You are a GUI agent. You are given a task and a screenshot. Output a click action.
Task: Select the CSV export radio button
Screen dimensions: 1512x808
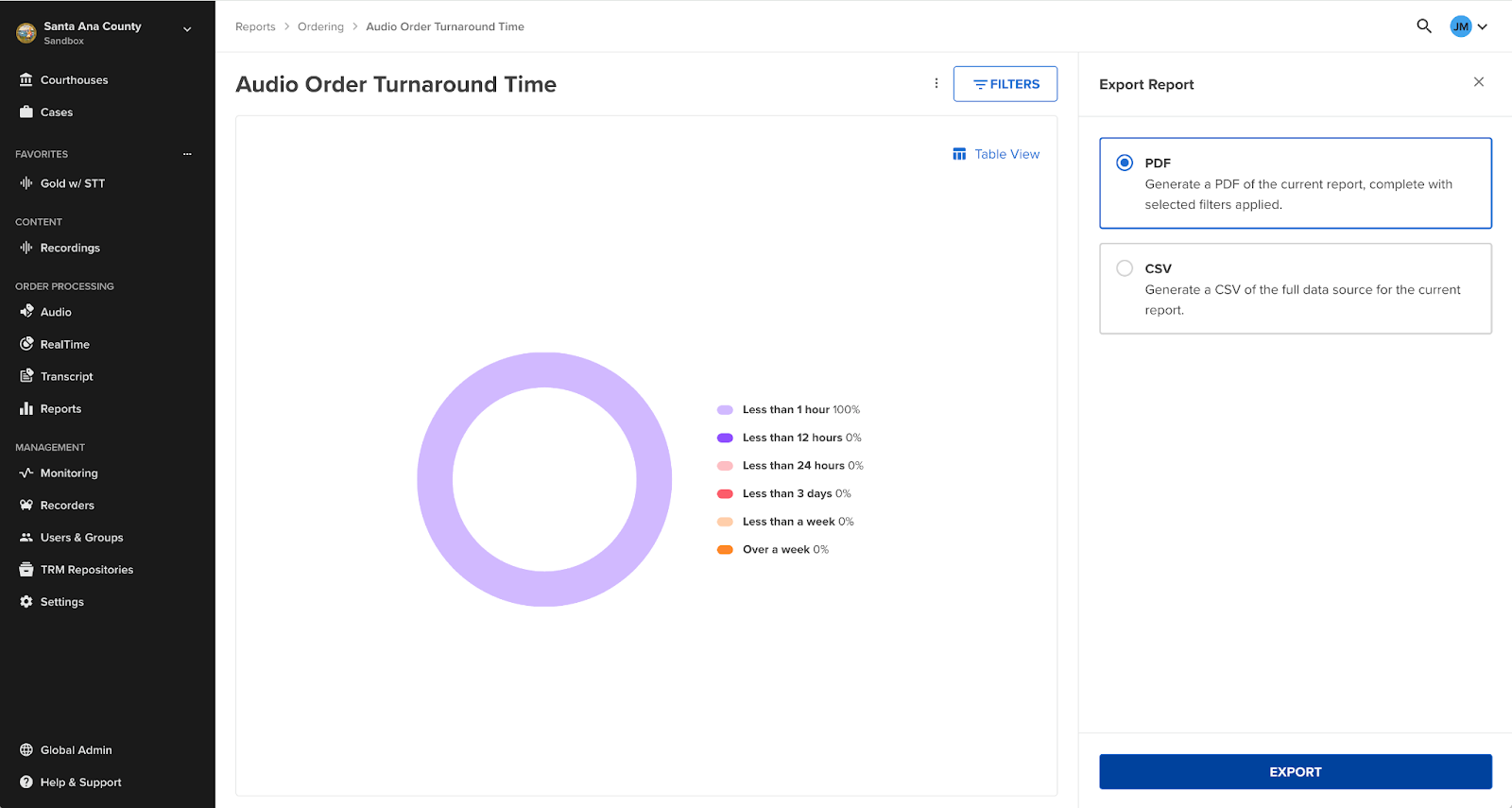click(1125, 268)
